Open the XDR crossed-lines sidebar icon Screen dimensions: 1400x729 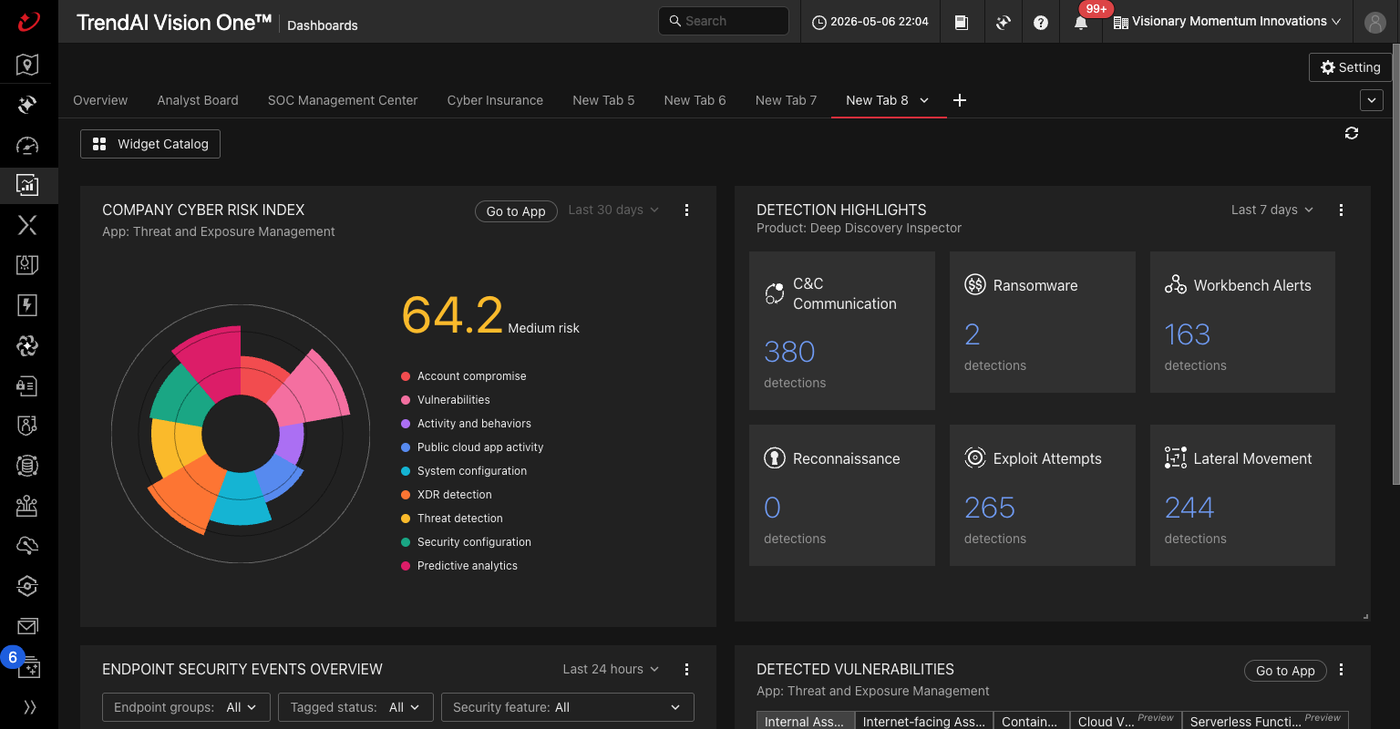pos(28,225)
